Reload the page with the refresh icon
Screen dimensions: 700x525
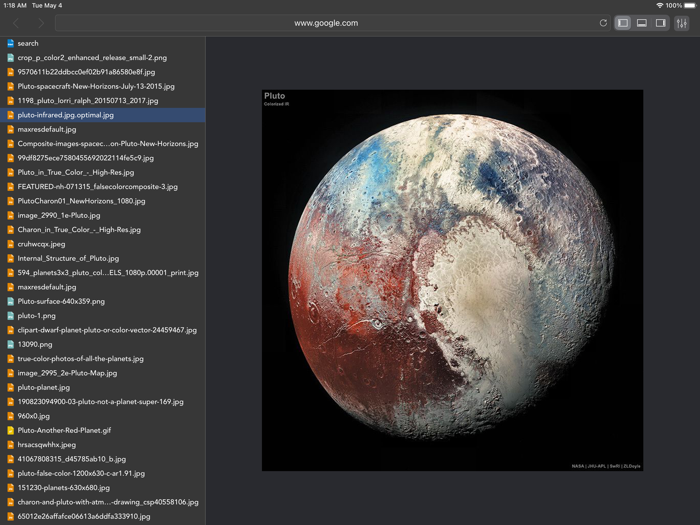(x=603, y=23)
